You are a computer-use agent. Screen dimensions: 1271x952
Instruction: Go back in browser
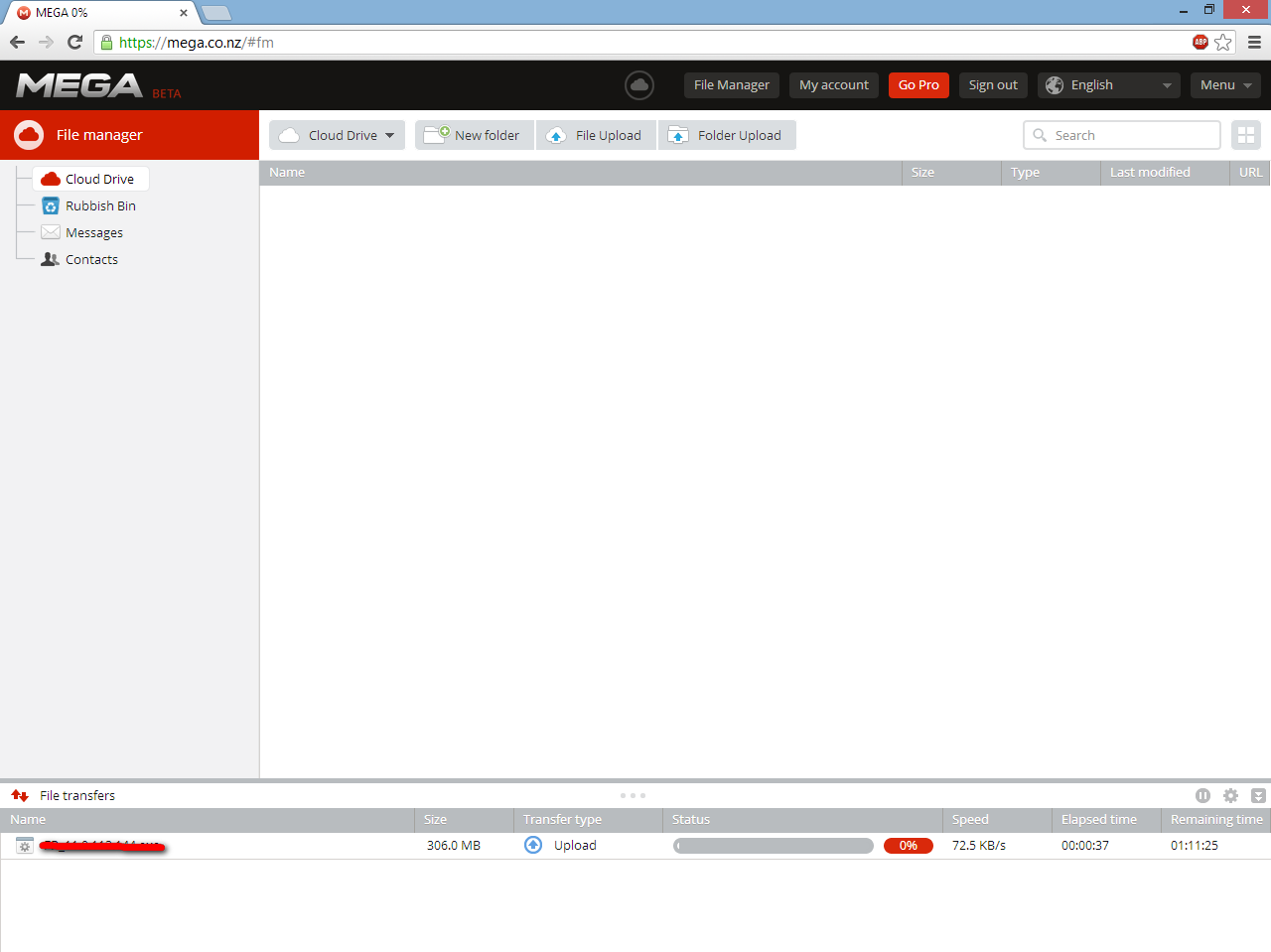[17, 42]
